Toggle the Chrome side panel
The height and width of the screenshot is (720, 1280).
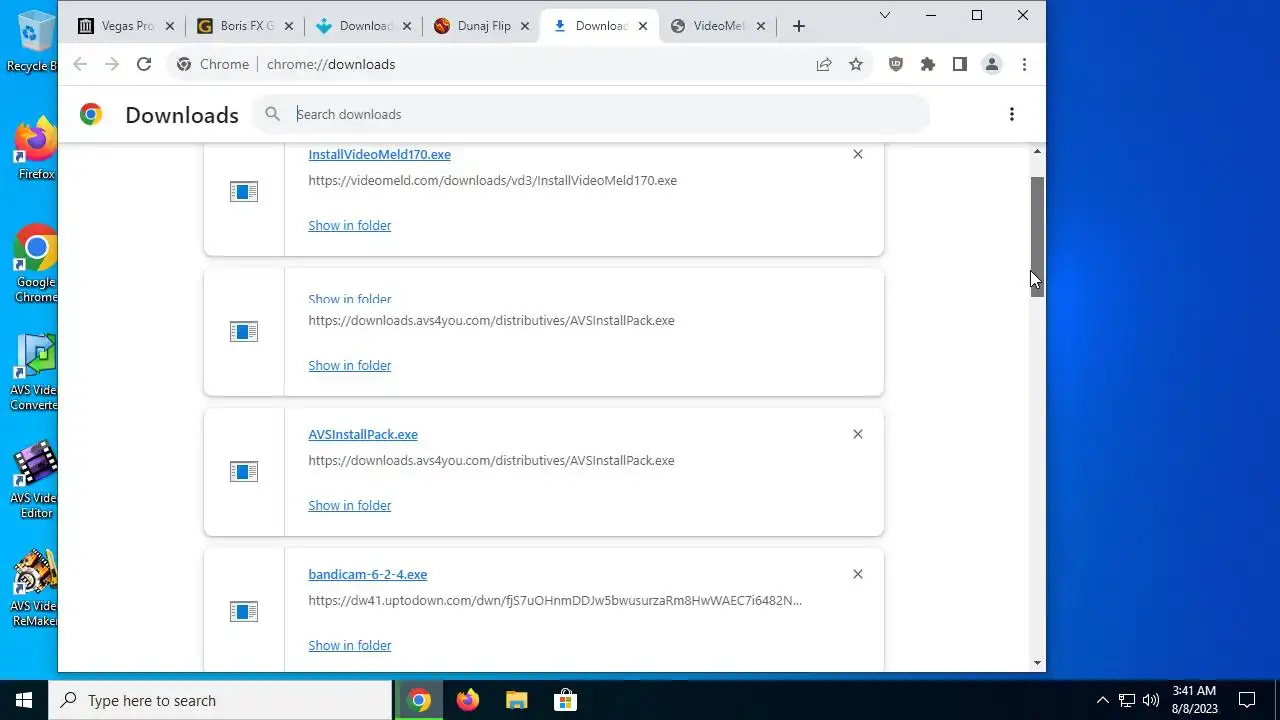point(960,64)
